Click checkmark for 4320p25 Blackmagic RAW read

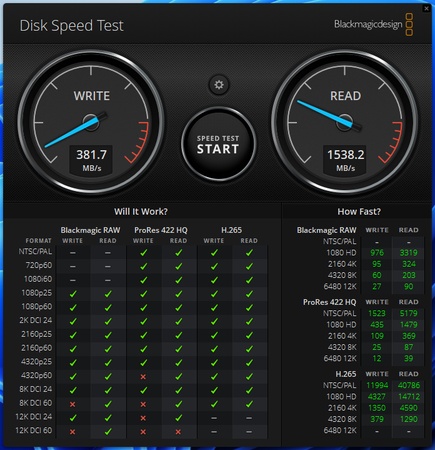point(108,362)
